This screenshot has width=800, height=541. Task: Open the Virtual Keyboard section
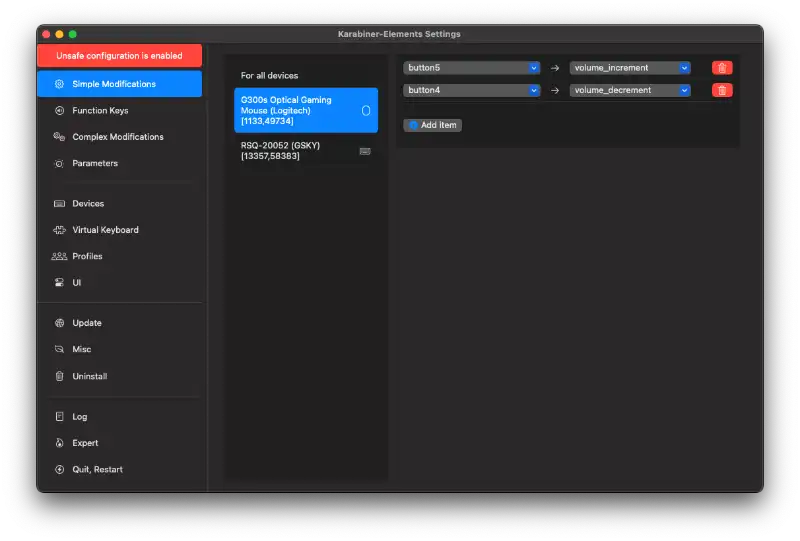coord(119,230)
